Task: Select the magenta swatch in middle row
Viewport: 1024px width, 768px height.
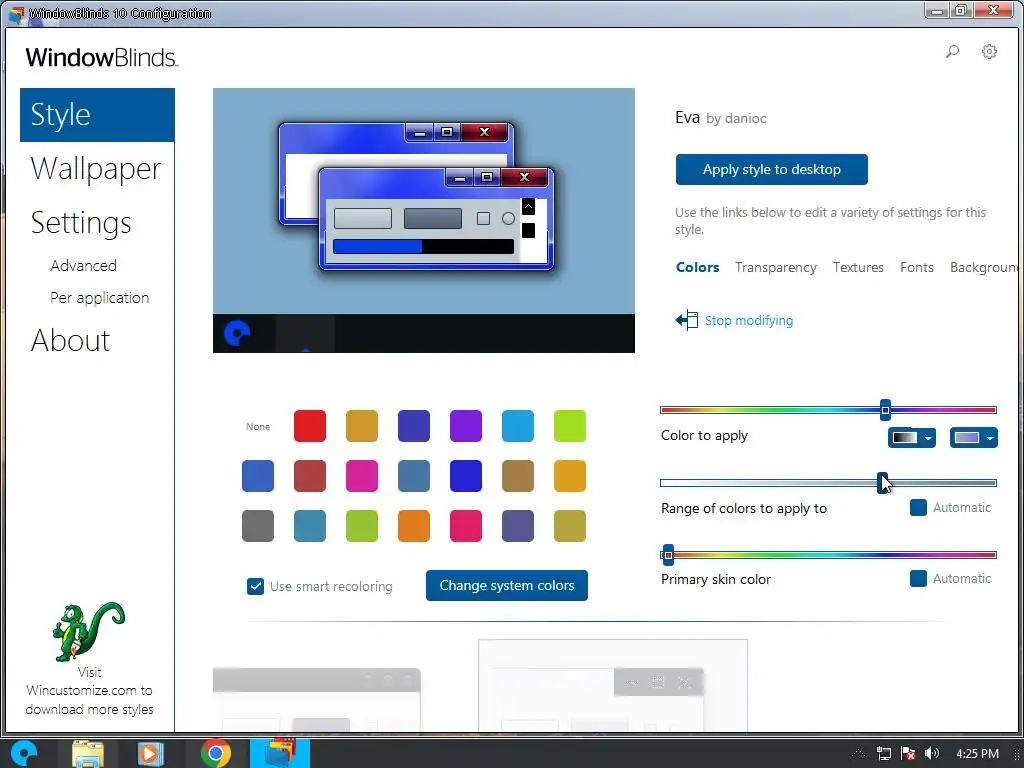Action: (x=362, y=475)
